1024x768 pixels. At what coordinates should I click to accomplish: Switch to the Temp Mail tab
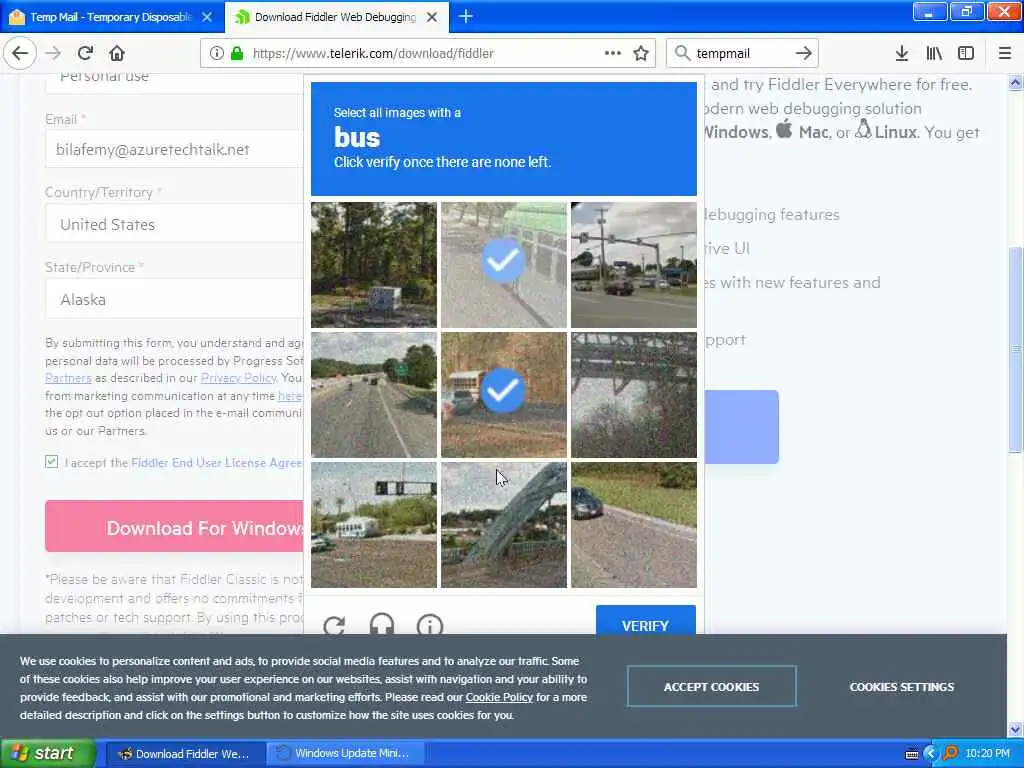pos(111,17)
